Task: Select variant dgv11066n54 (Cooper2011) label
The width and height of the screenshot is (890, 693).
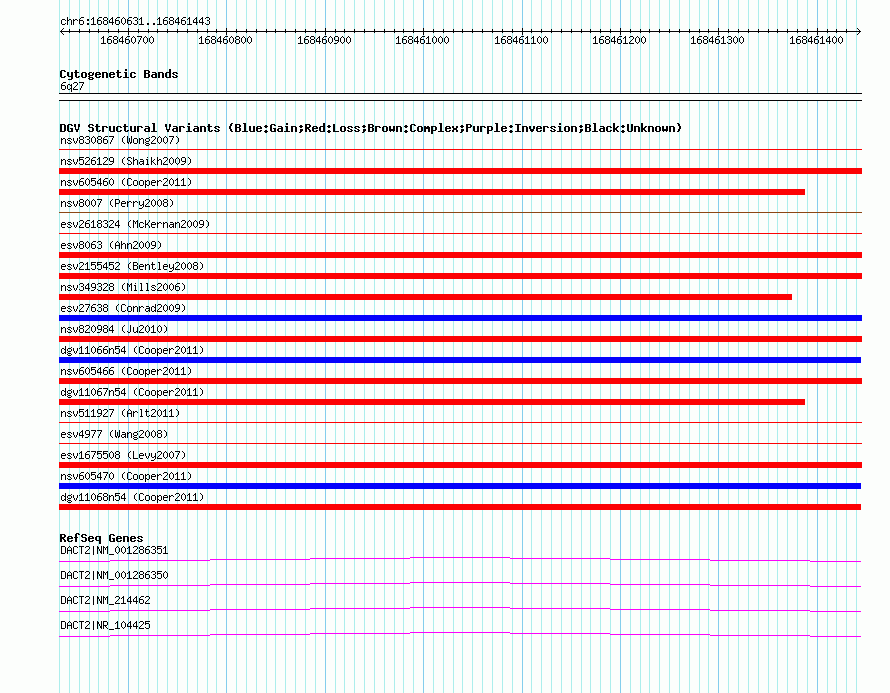Action: point(132,350)
